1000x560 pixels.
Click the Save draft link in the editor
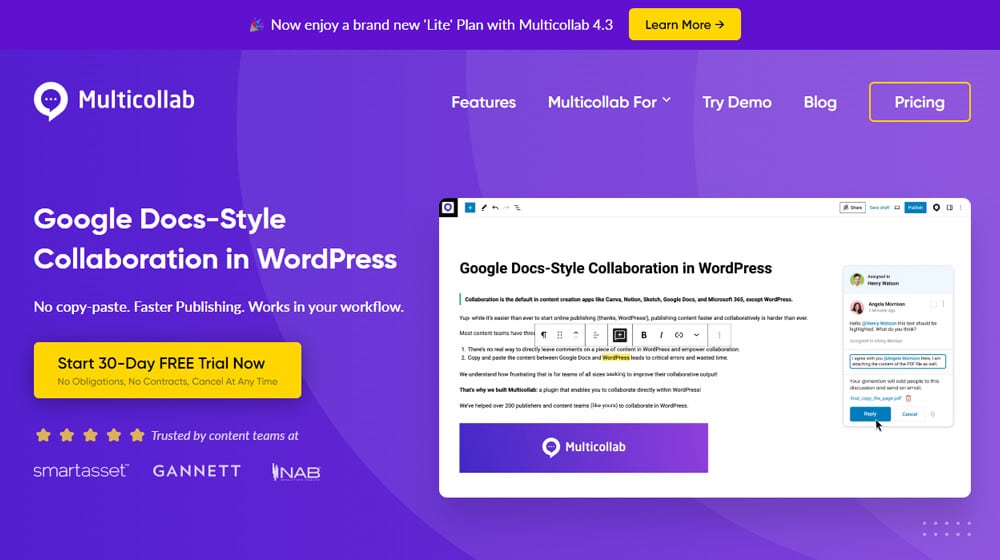tap(879, 207)
